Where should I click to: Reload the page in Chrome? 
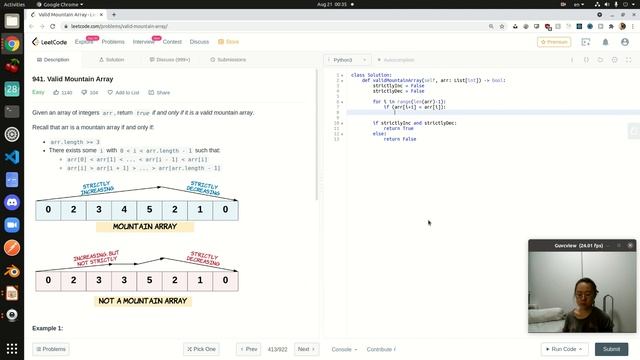click(x=53, y=26)
